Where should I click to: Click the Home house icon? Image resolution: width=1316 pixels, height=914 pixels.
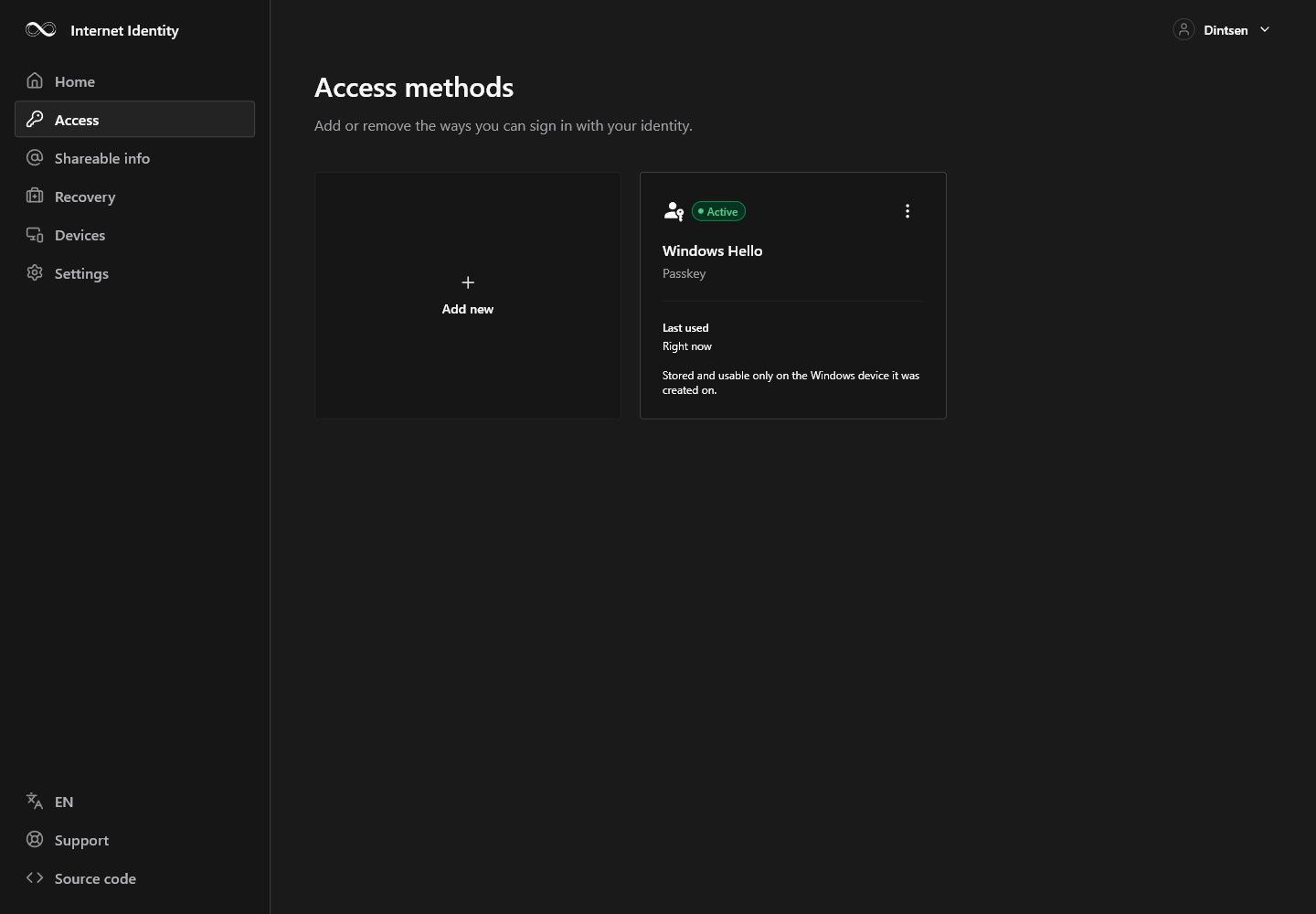35,80
